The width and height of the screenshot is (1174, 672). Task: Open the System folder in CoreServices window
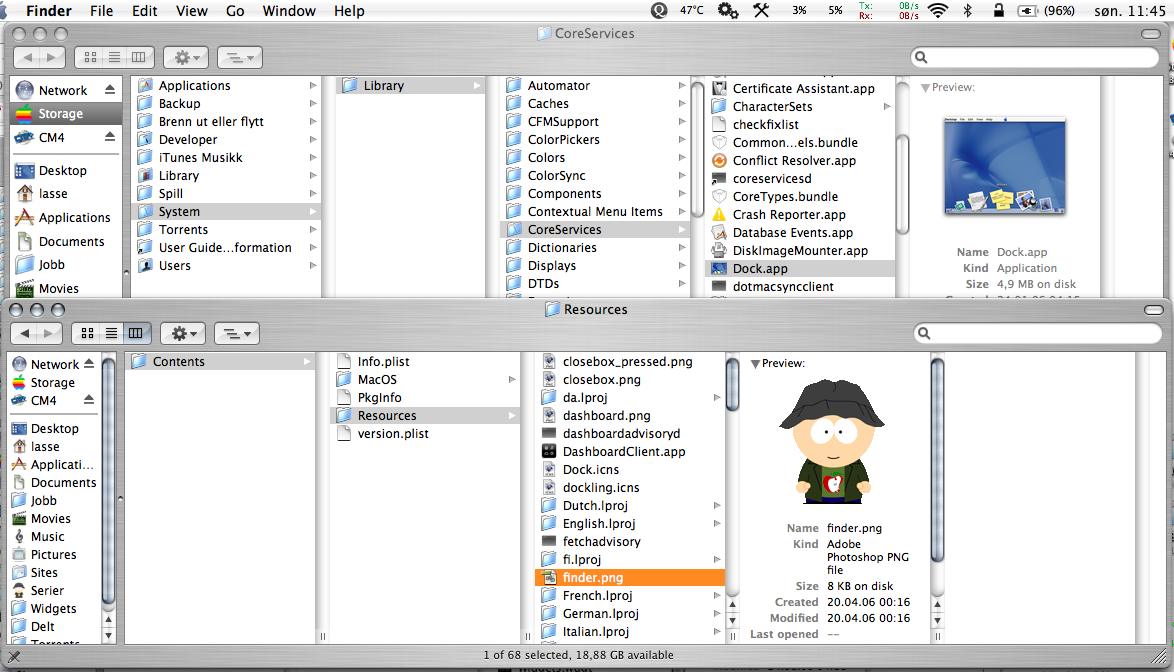pos(227,212)
